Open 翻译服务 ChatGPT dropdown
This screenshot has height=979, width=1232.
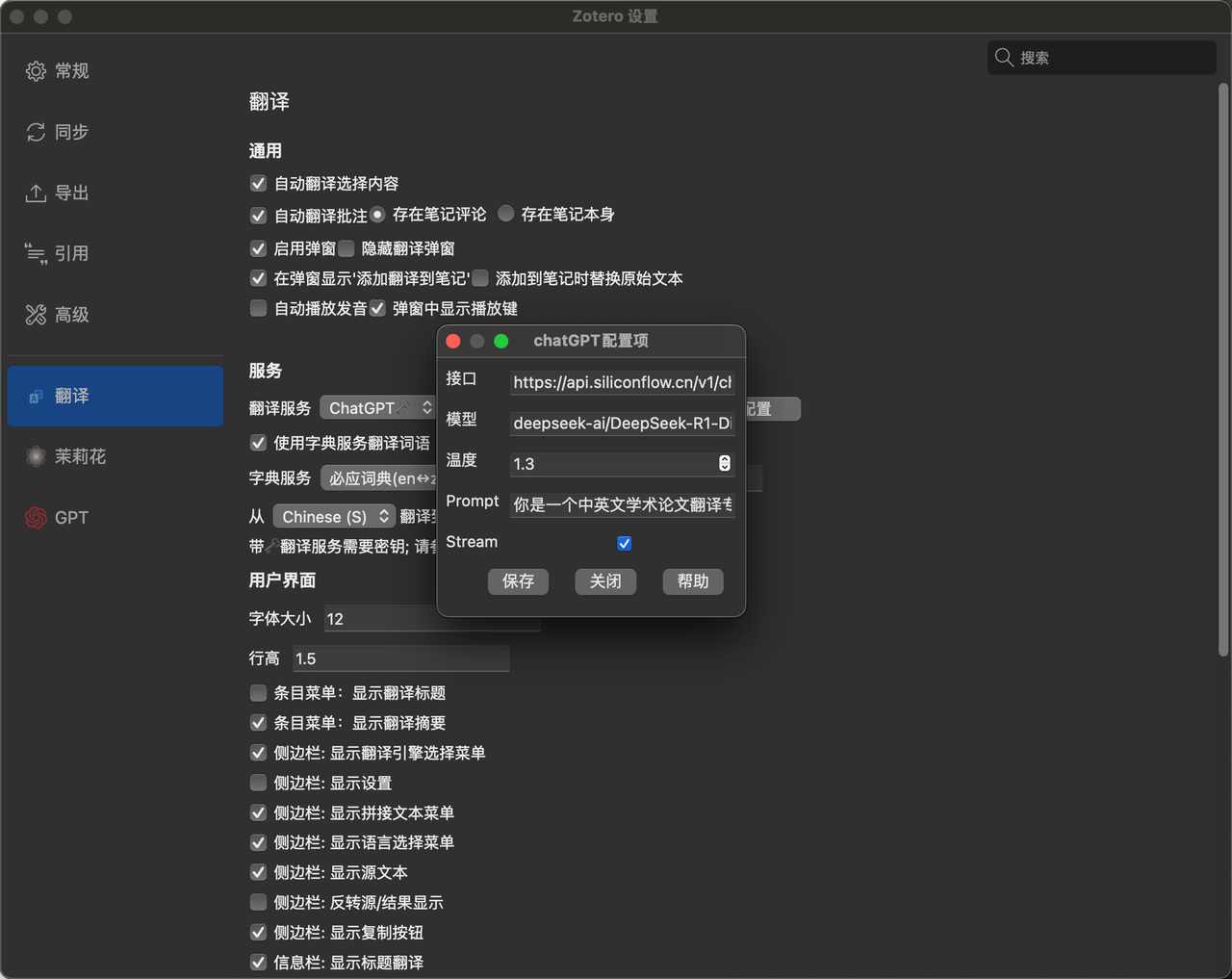(378, 408)
